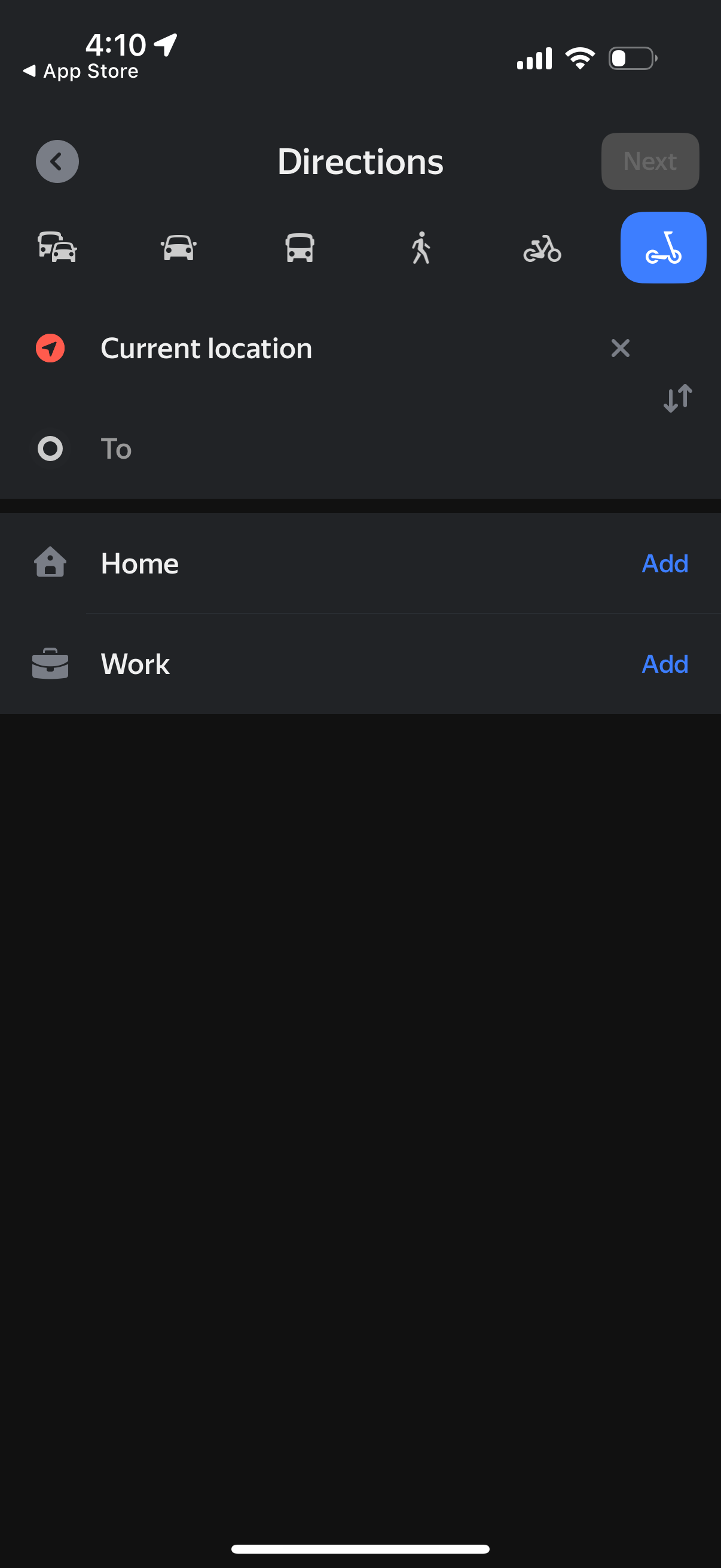Clear Current location with the X
The width and height of the screenshot is (721, 1568).
(620, 348)
